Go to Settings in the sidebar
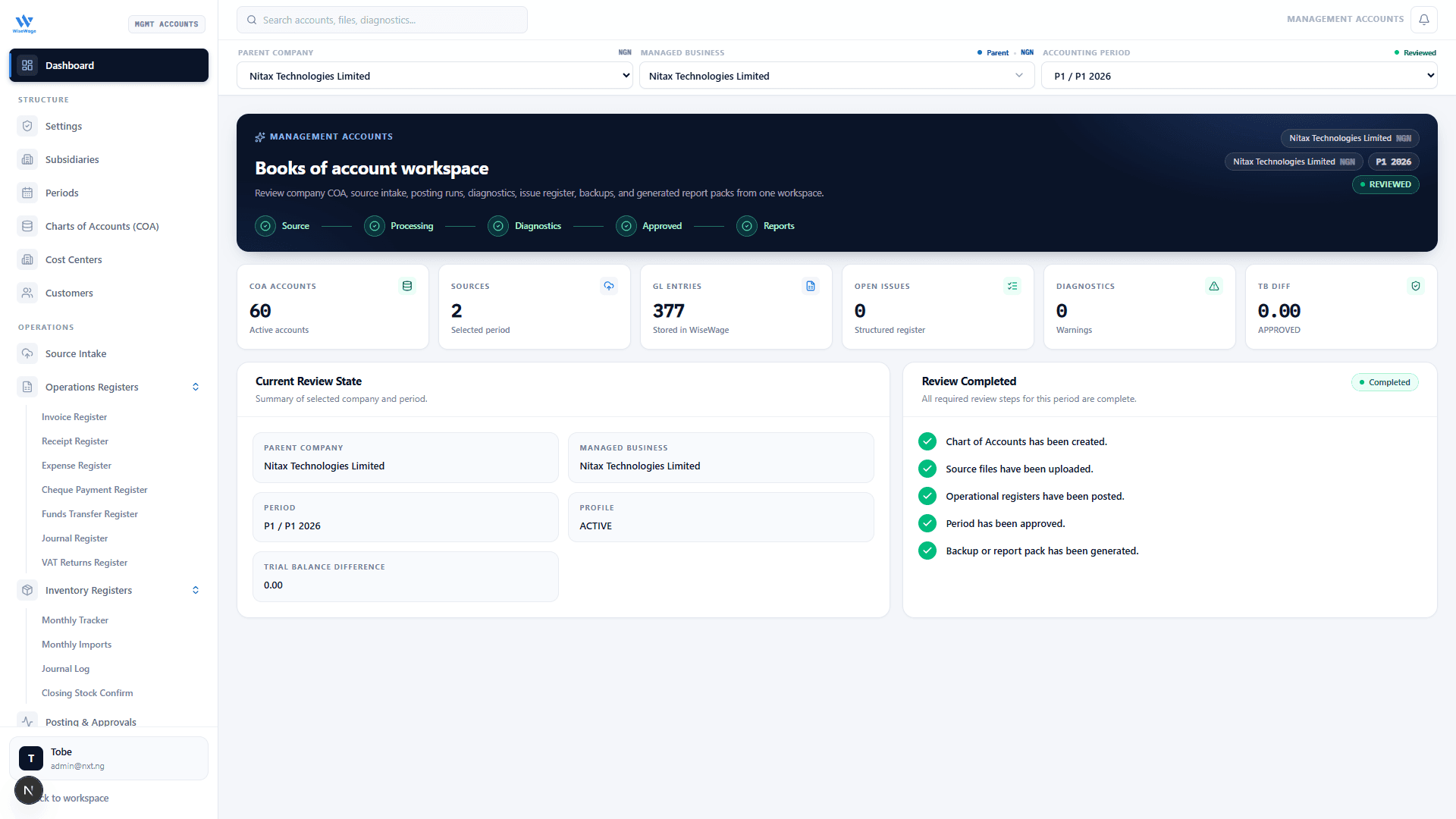1456x819 pixels. click(108, 126)
